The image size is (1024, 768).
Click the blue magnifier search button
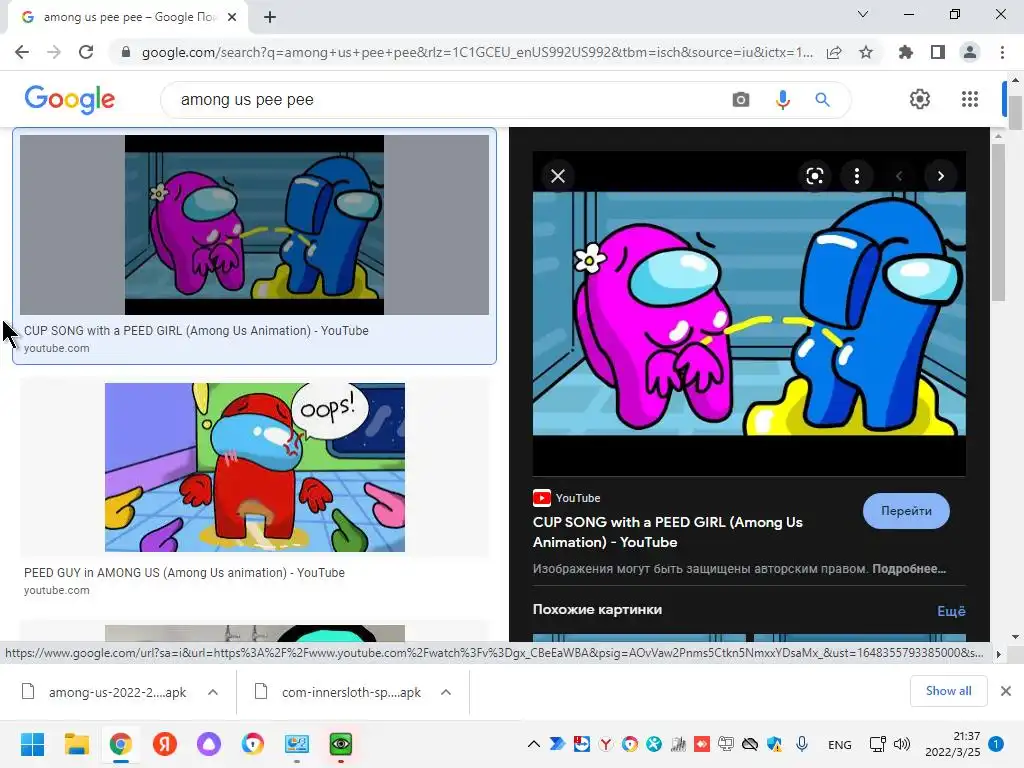pyautogui.click(x=822, y=99)
